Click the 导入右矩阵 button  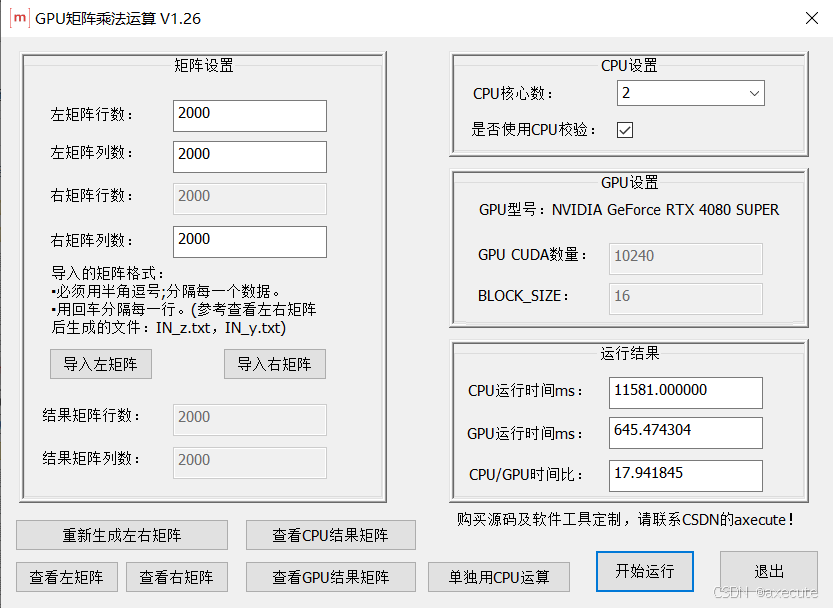tap(274, 364)
